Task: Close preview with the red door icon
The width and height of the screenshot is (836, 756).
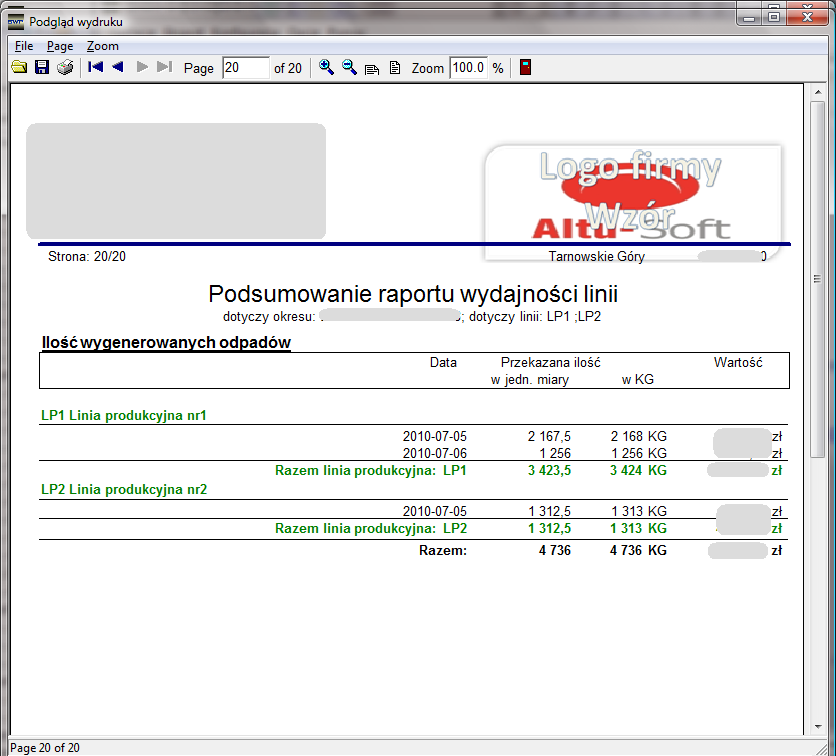Action: click(x=525, y=68)
